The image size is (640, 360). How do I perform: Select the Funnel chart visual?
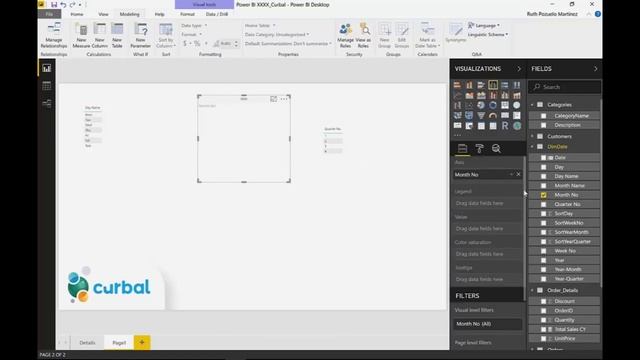481,116
